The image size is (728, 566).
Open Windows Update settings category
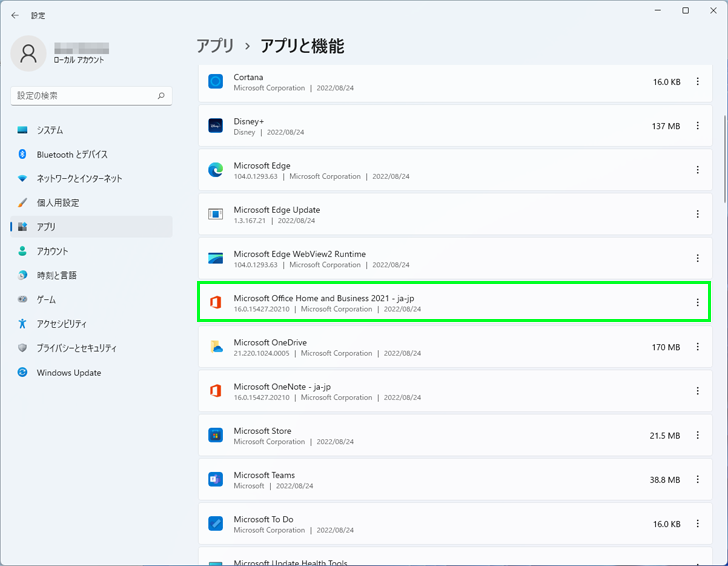[91, 372]
